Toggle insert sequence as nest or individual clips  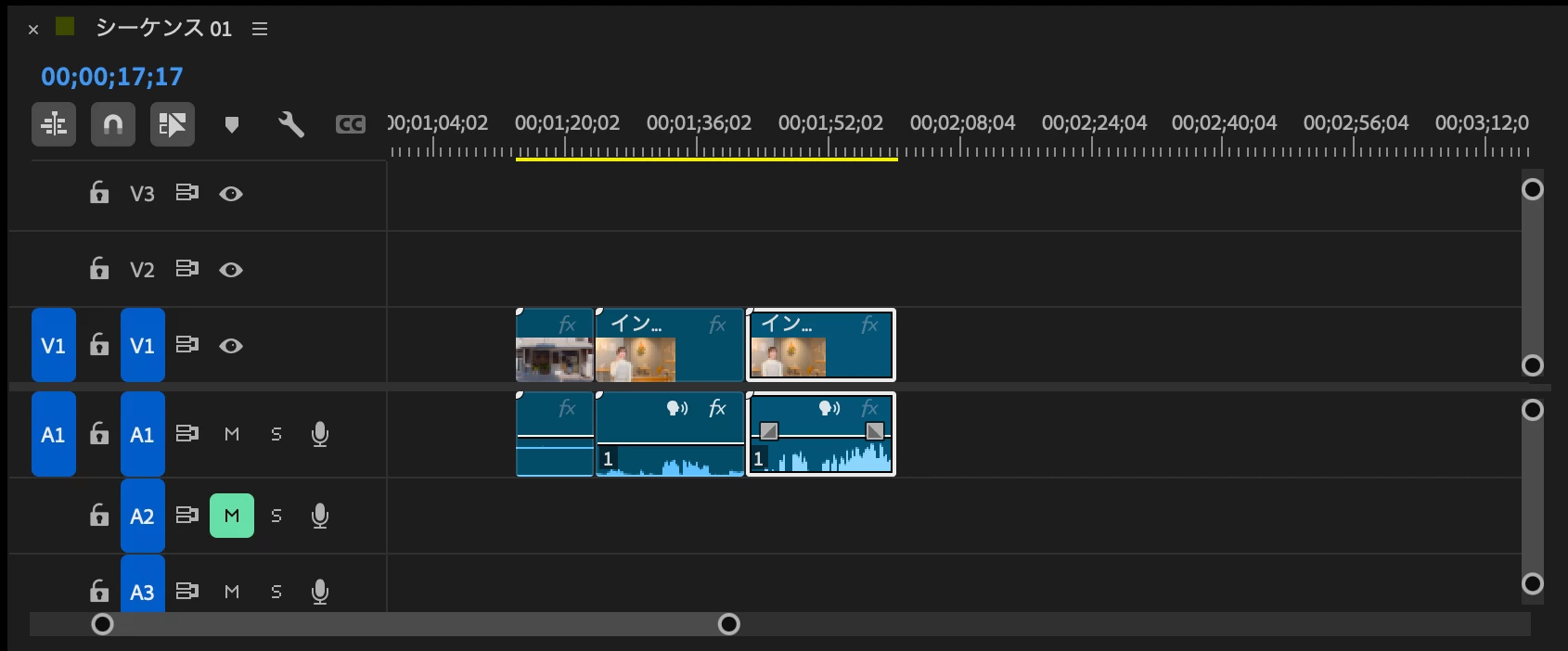[x=54, y=124]
